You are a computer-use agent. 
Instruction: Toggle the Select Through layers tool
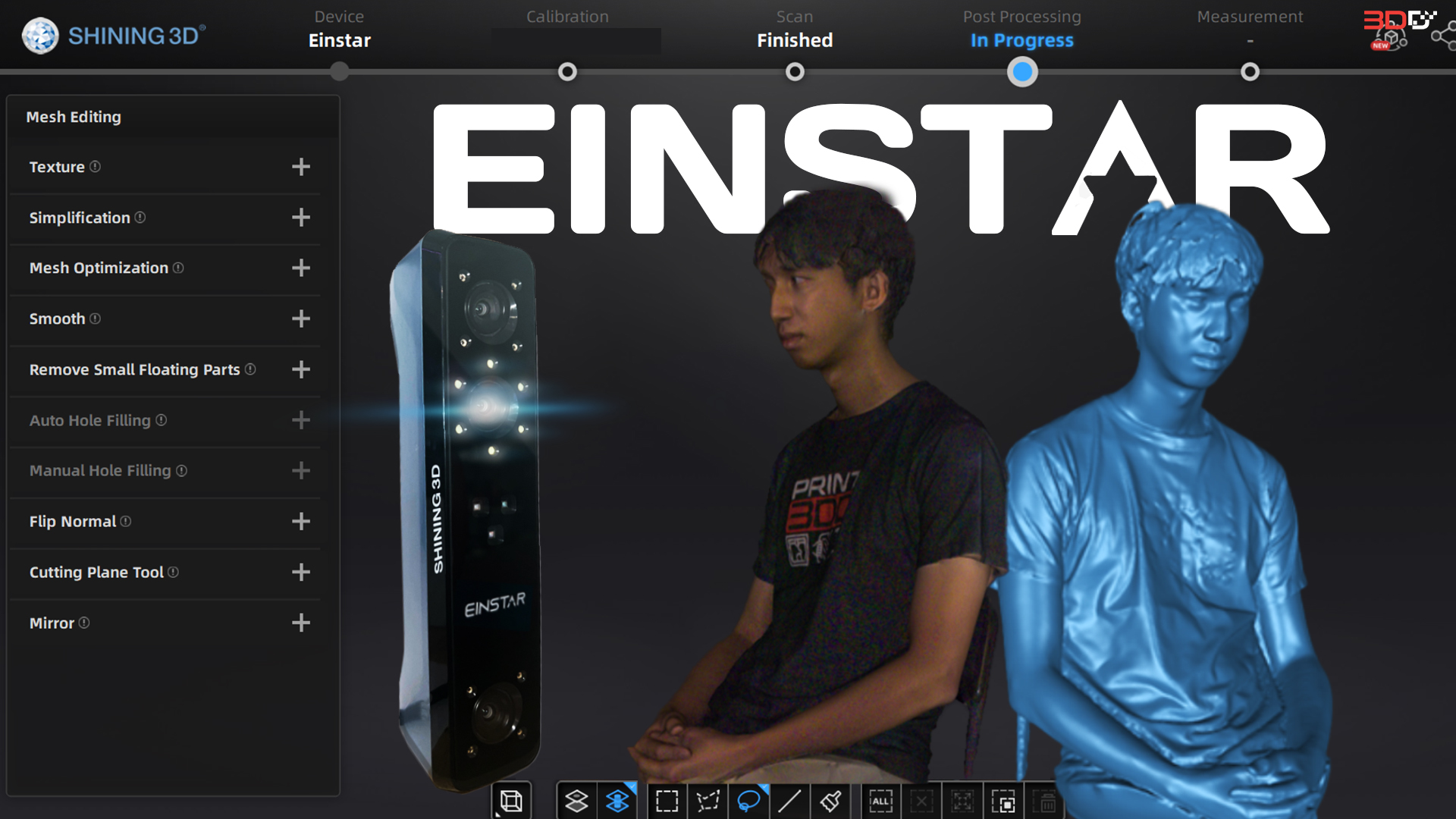[x=617, y=801]
